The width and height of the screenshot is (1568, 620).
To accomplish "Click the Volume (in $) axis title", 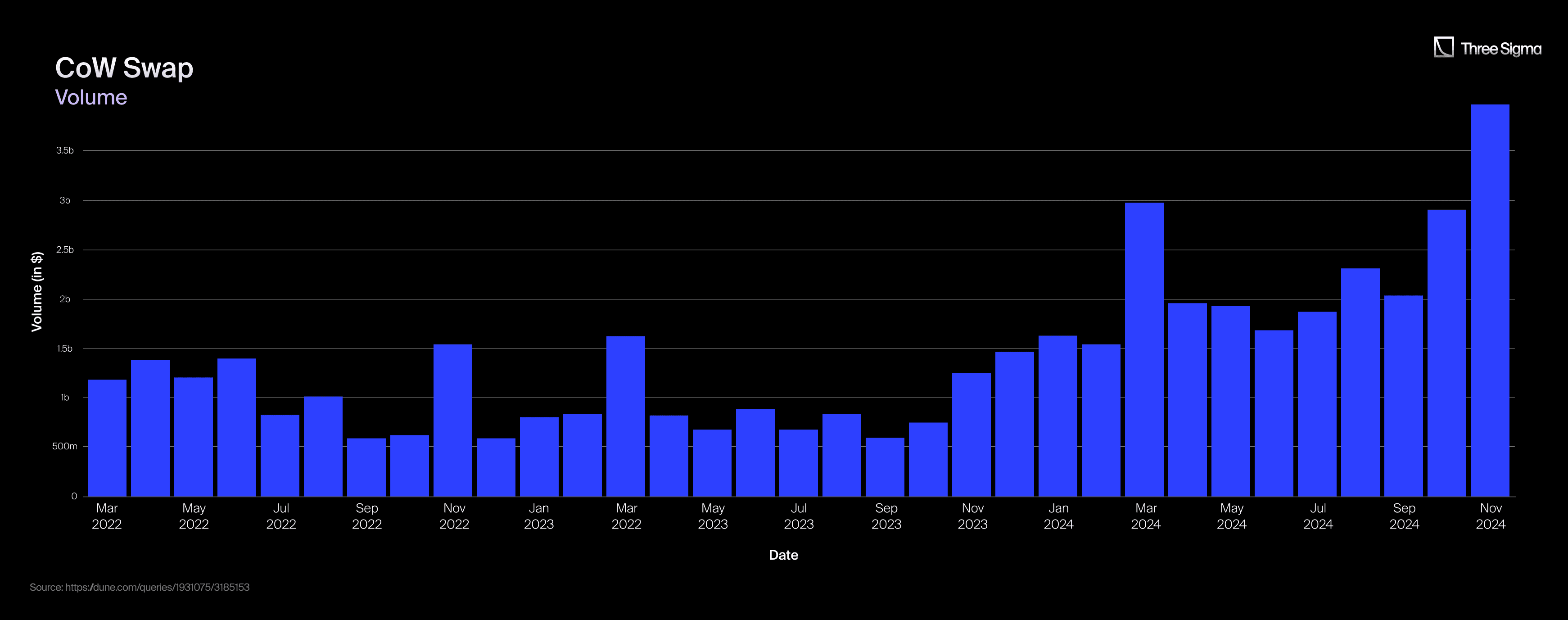I will click(x=36, y=292).
